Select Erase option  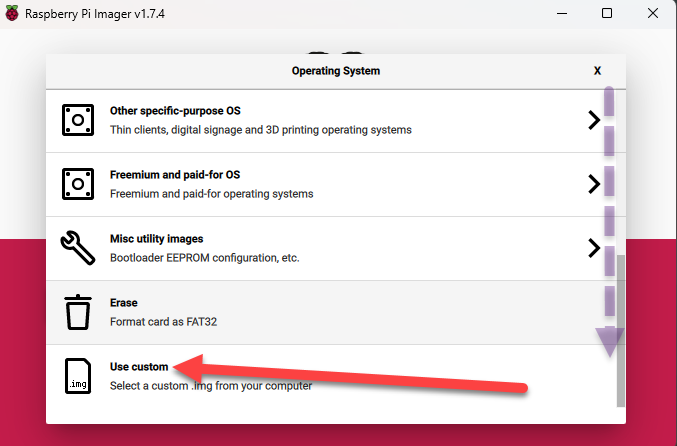(x=332, y=312)
